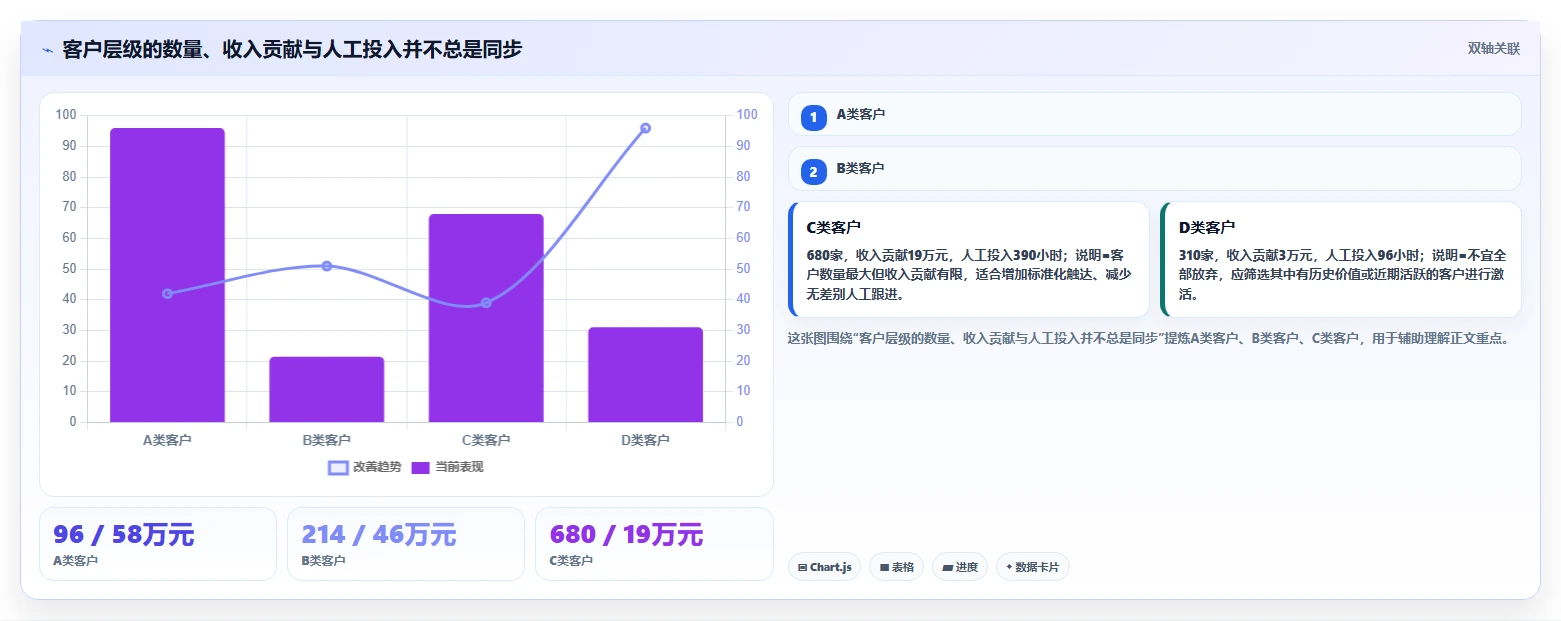
Task: Click the 改善趋势 legend color box
Action: [x=339, y=467]
